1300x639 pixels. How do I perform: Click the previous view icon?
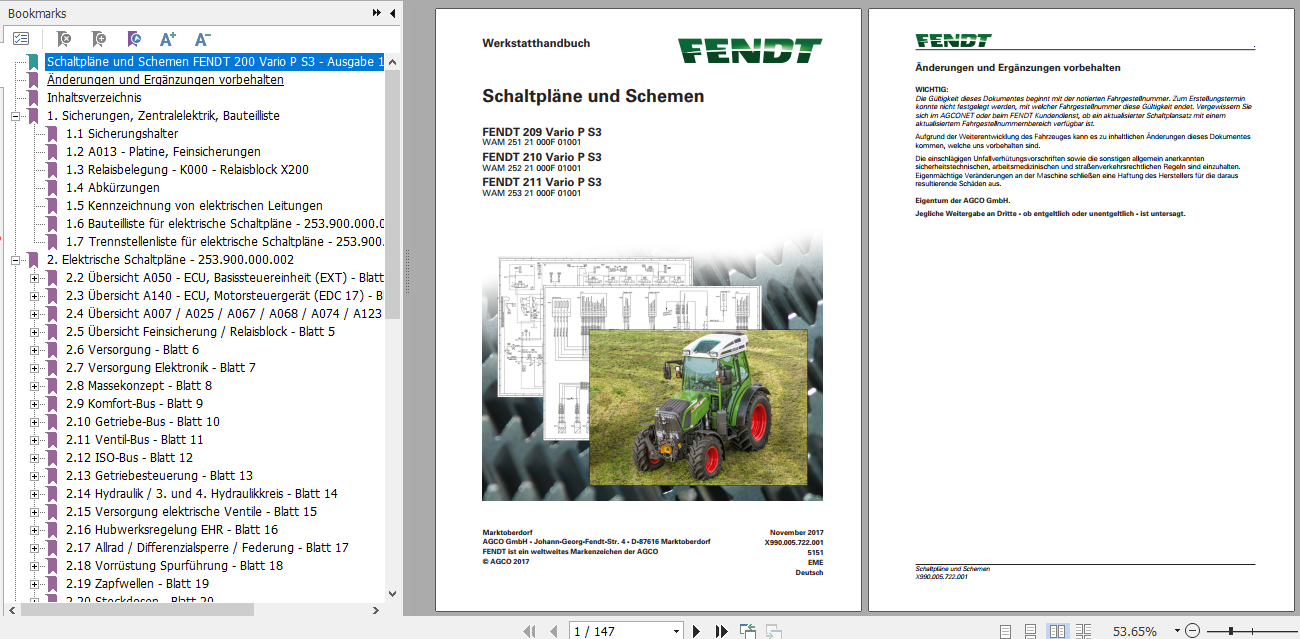coord(748,631)
